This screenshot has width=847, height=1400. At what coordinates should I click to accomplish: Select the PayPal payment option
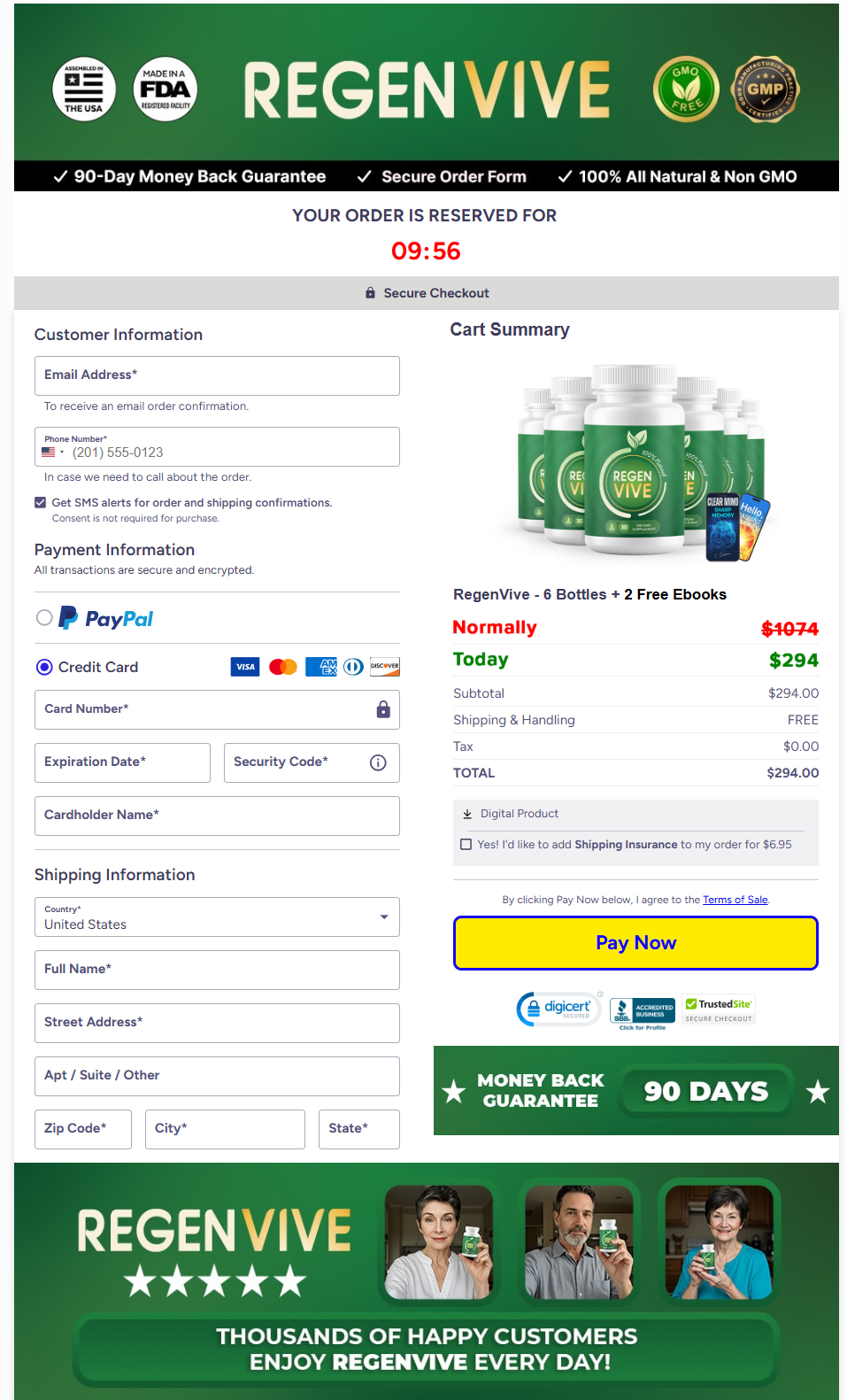44,617
